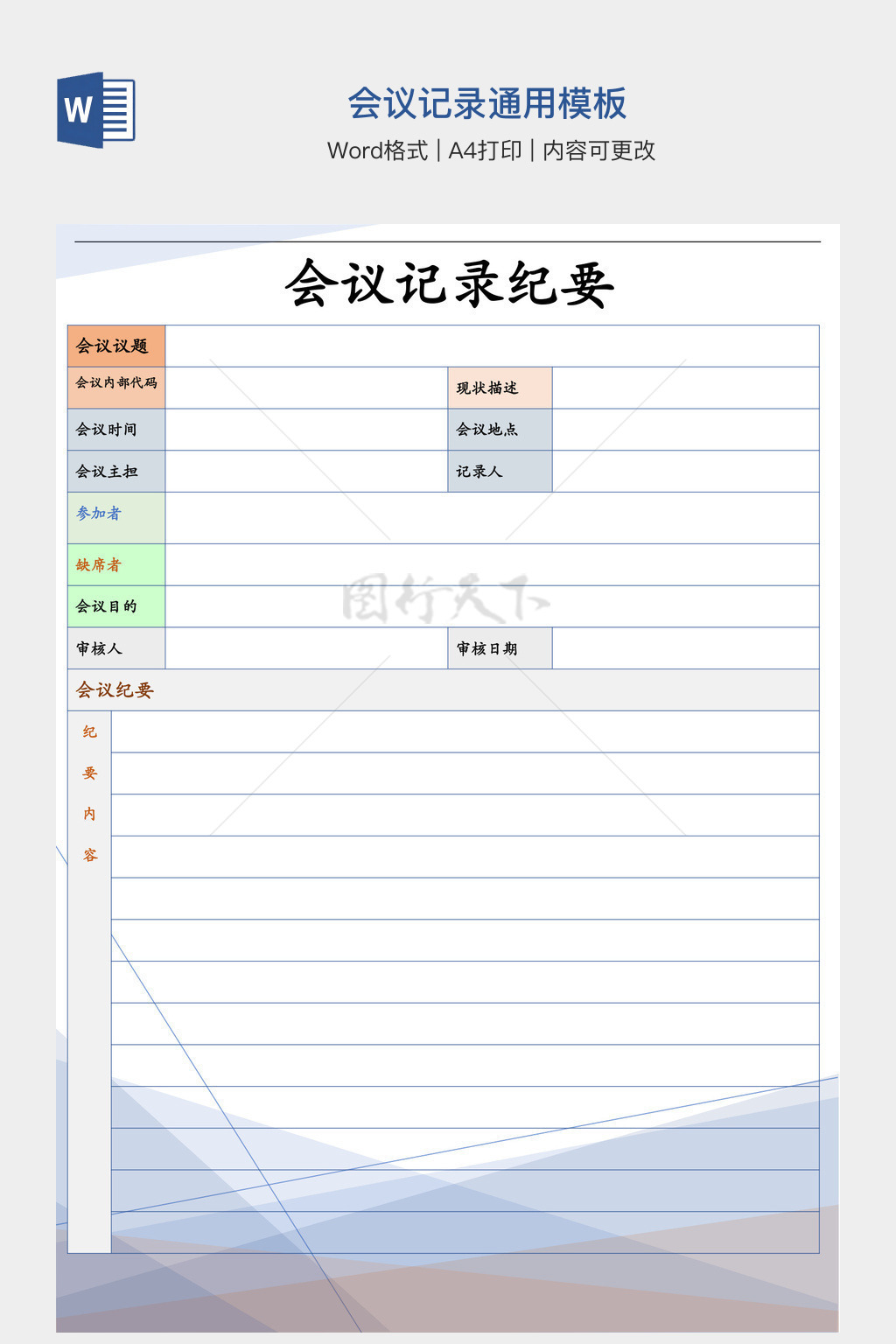Select the document heading 会议记录纪要
This screenshot has height=1344, width=896.
(x=449, y=283)
